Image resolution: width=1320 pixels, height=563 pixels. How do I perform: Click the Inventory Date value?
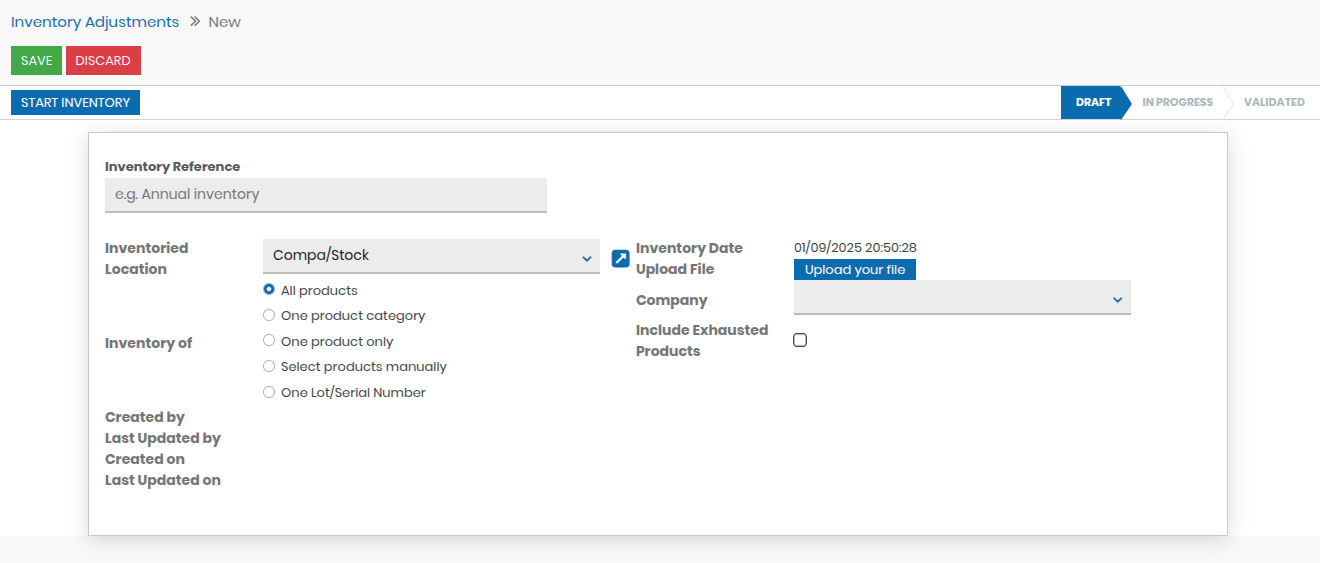tap(855, 247)
